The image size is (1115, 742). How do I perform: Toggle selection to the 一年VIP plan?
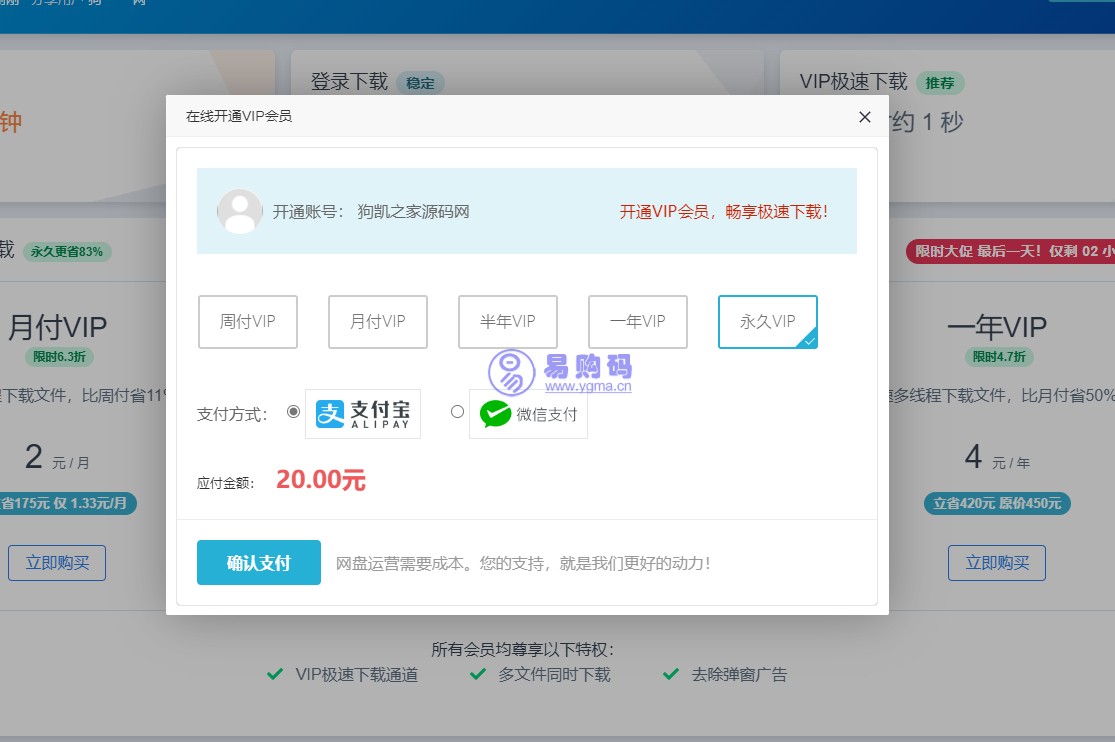point(637,321)
